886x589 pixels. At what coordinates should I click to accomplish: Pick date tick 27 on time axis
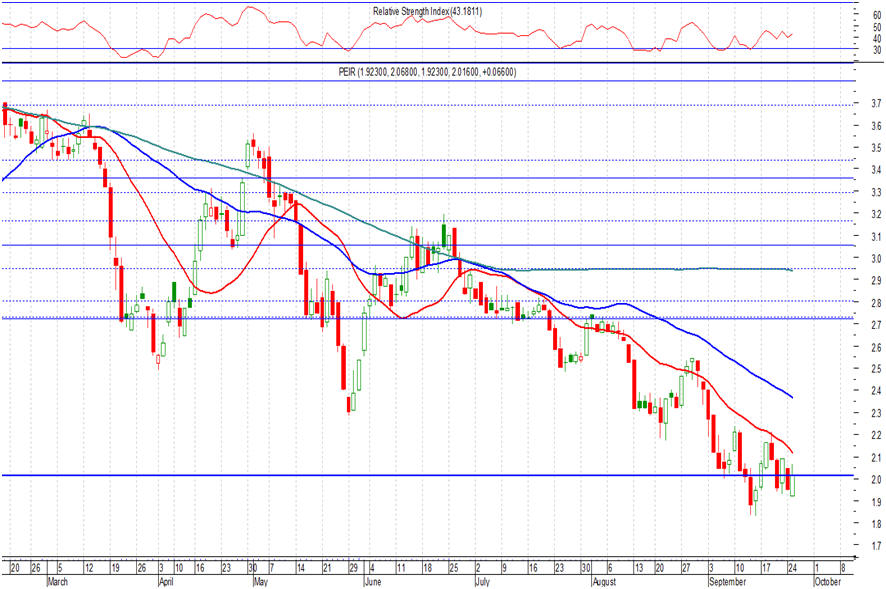(686, 568)
